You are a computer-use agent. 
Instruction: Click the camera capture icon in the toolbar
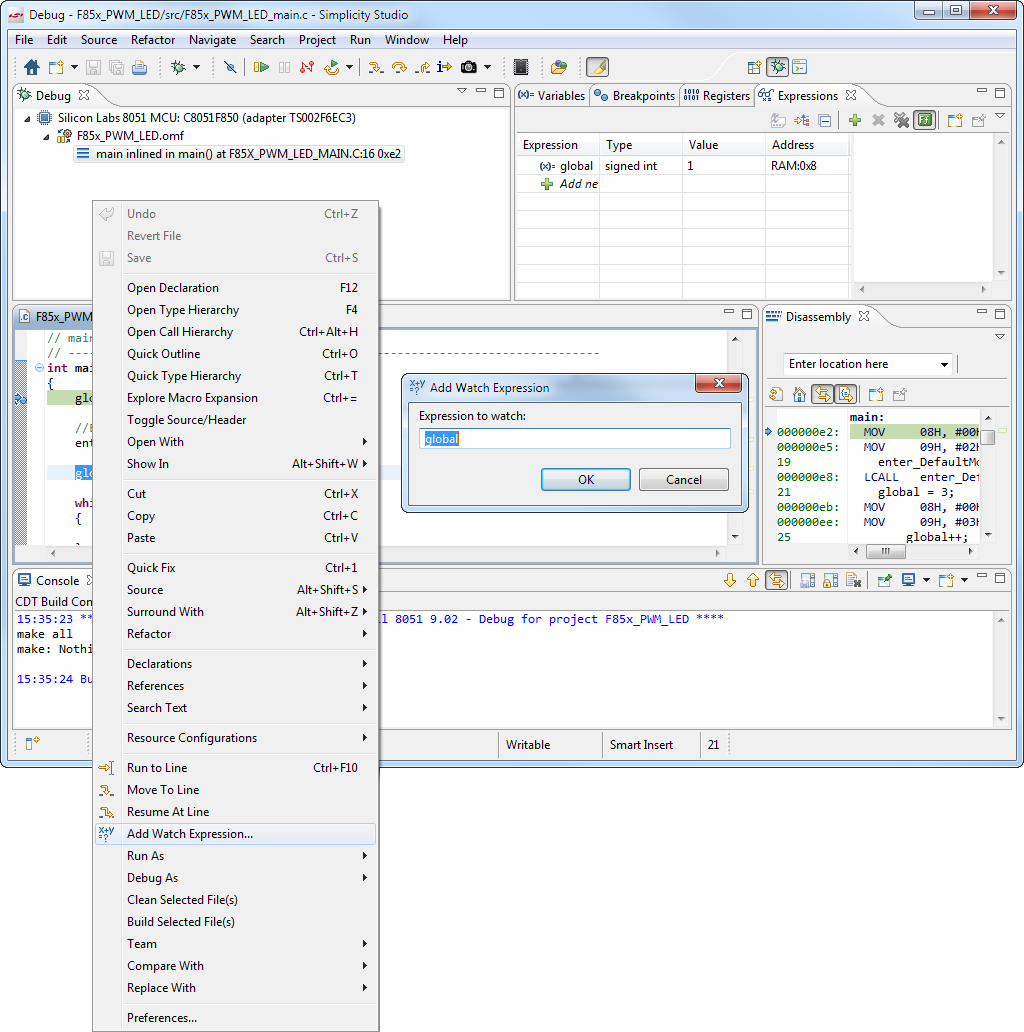pos(467,67)
